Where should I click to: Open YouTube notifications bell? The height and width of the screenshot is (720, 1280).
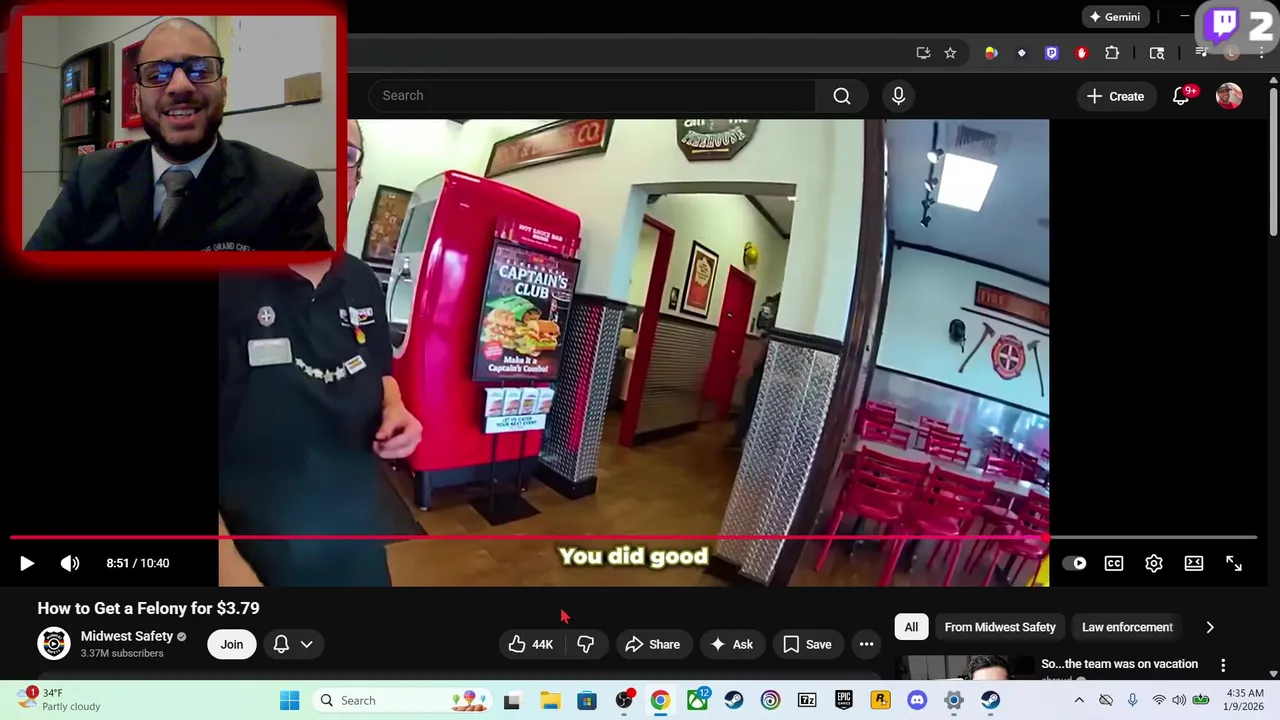point(1181,96)
